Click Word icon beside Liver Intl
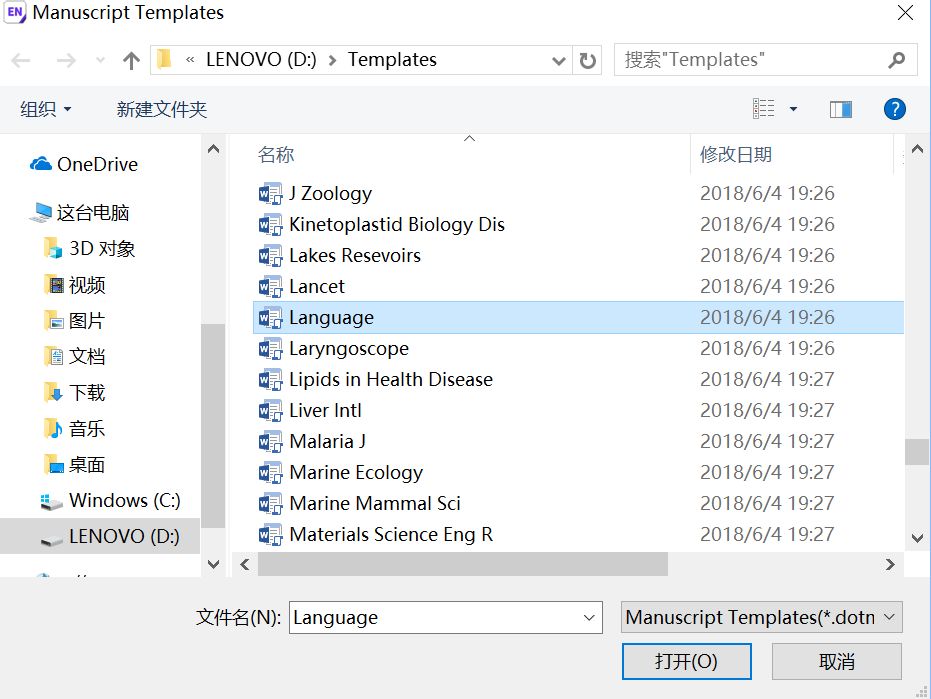Image resolution: width=931 pixels, height=699 pixels. pyautogui.click(x=270, y=411)
